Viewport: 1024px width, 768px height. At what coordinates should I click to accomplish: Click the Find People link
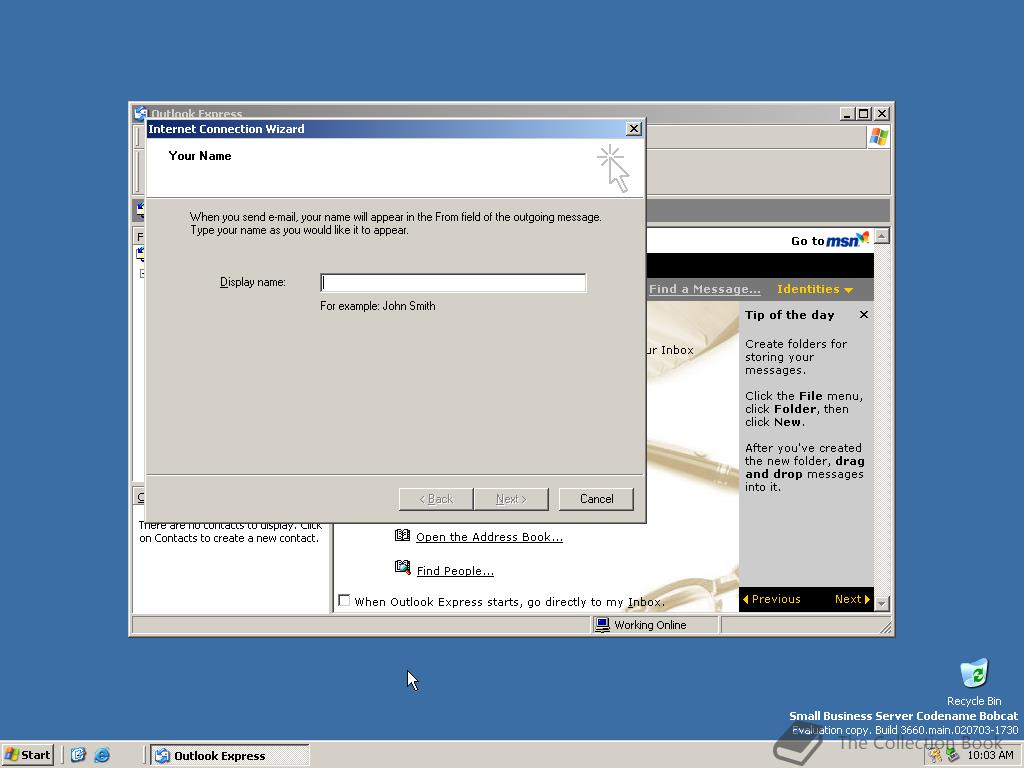[455, 571]
